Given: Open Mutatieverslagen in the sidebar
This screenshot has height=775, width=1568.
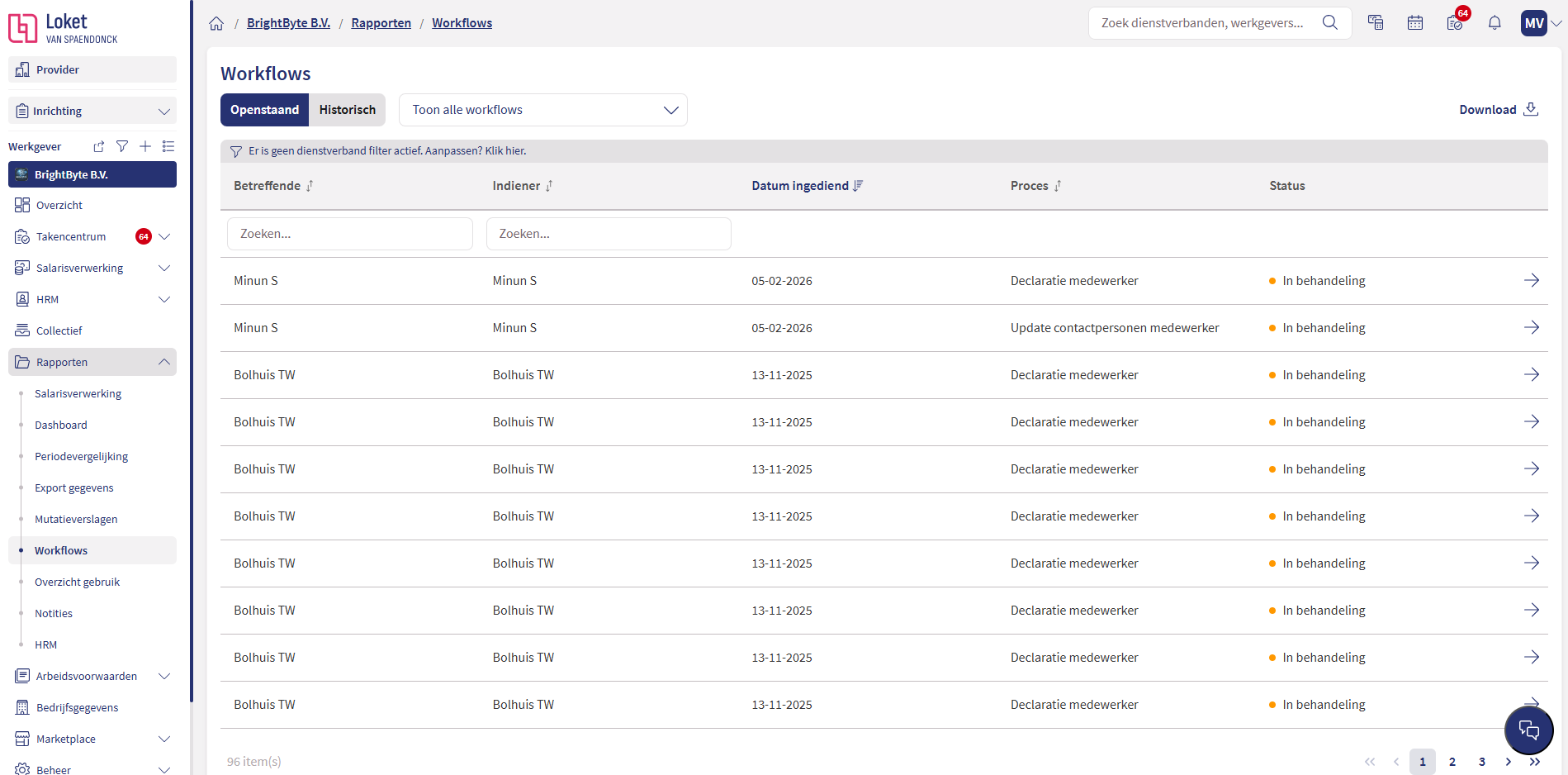Looking at the screenshot, I should tap(76, 519).
